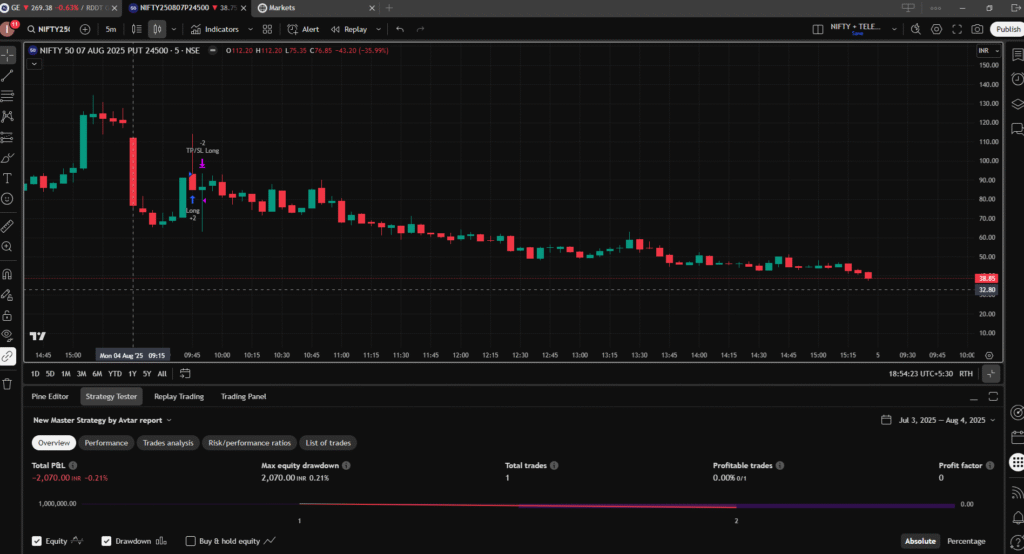This screenshot has height=554, width=1024.
Task: Uncheck the Equity checkbox
Action: (37, 541)
